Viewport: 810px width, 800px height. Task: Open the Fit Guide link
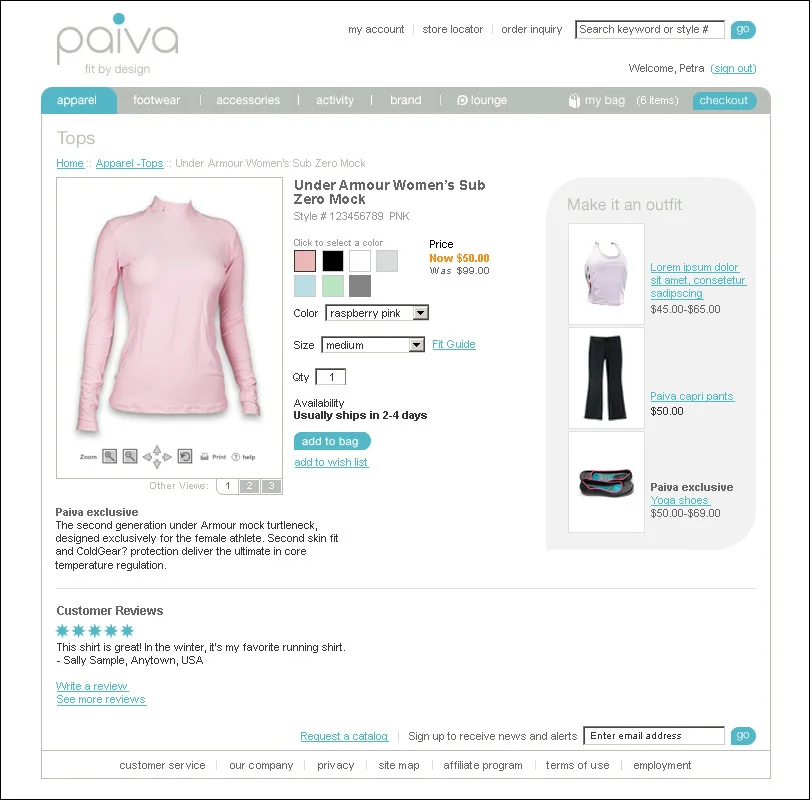(454, 344)
